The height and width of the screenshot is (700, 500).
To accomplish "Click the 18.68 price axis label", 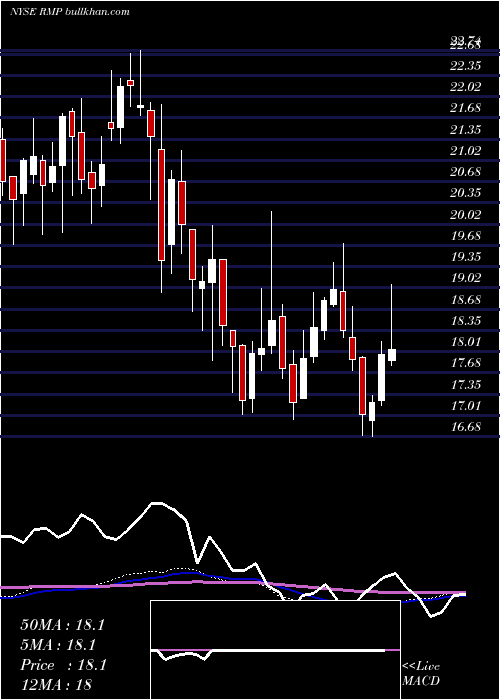I will coord(466,300).
